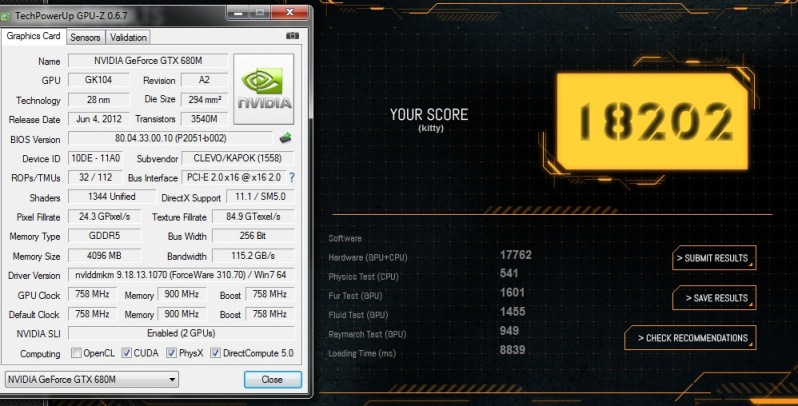
Task: Click the Default Clock field 758 MHz
Action: pyautogui.click(x=92, y=314)
